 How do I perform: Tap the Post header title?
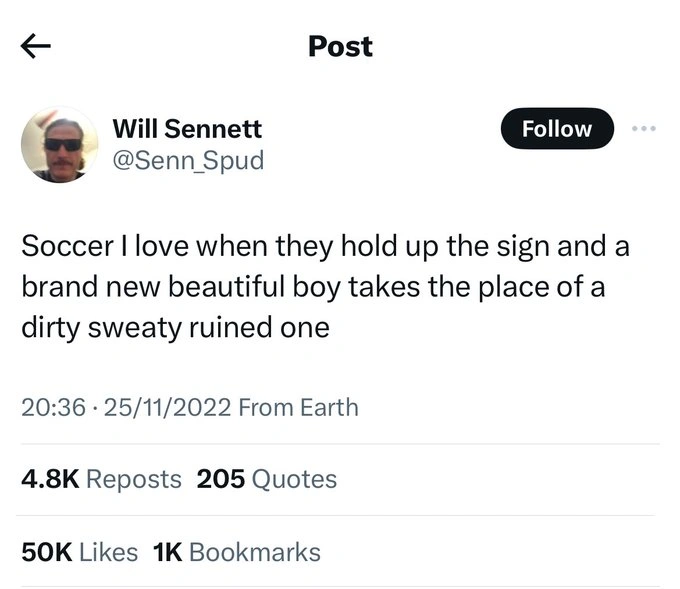(x=340, y=47)
